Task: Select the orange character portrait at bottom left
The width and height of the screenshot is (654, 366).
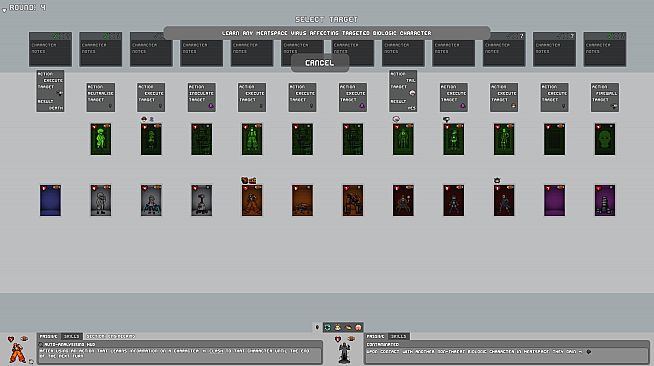Action: (18, 353)
